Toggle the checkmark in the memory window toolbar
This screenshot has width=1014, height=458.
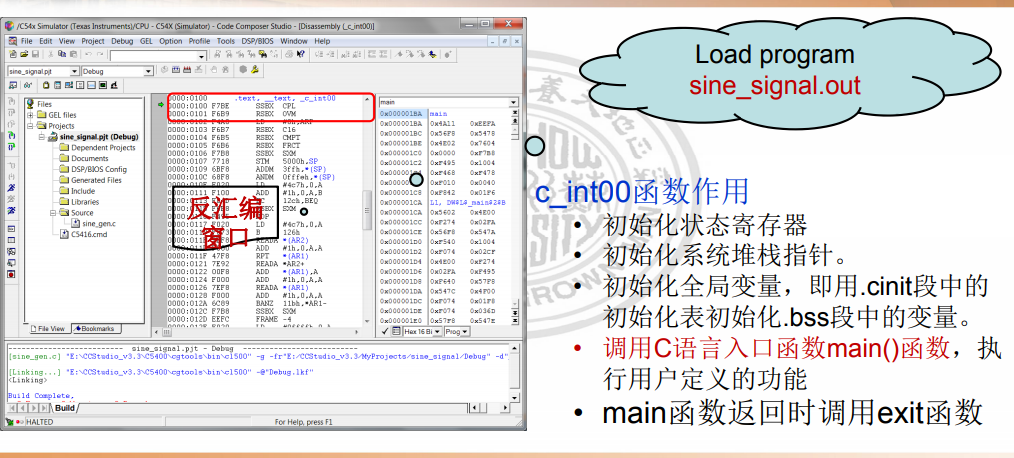[385, 331]
